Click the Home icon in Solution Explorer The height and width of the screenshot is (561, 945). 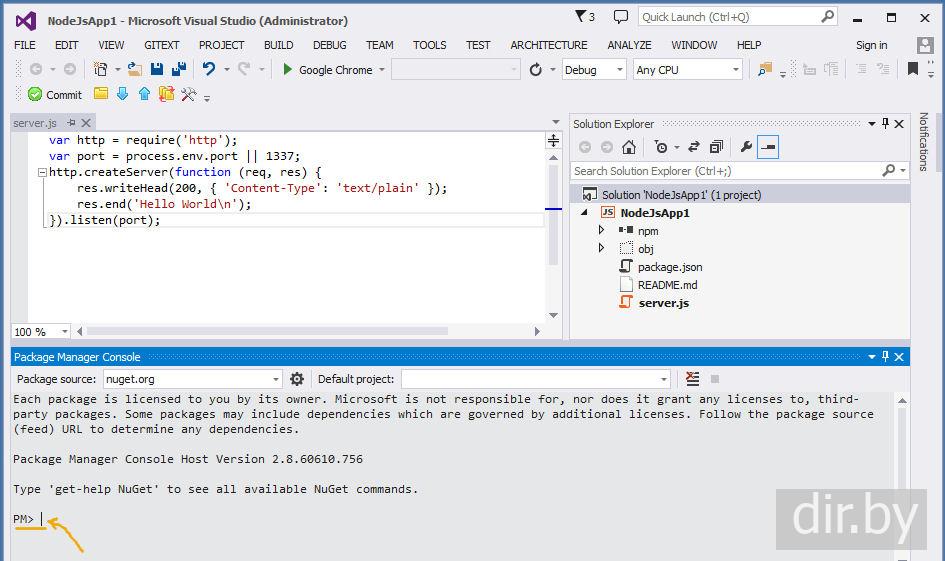point(628,147)
